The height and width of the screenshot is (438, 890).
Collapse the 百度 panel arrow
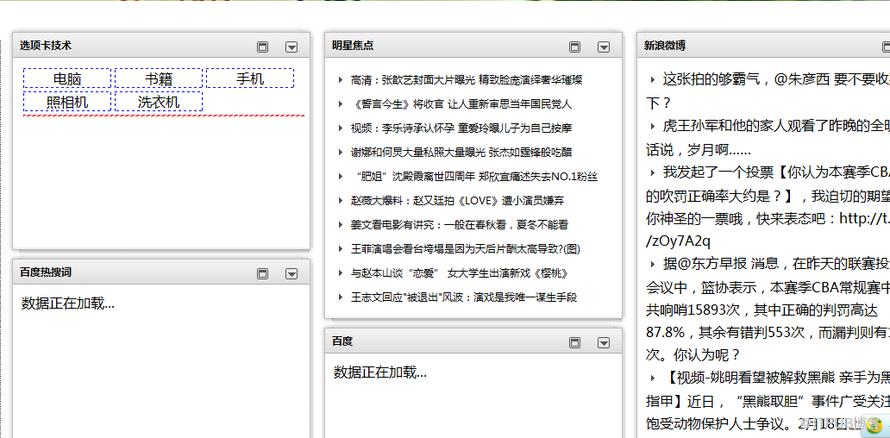(x=603, y=343)
